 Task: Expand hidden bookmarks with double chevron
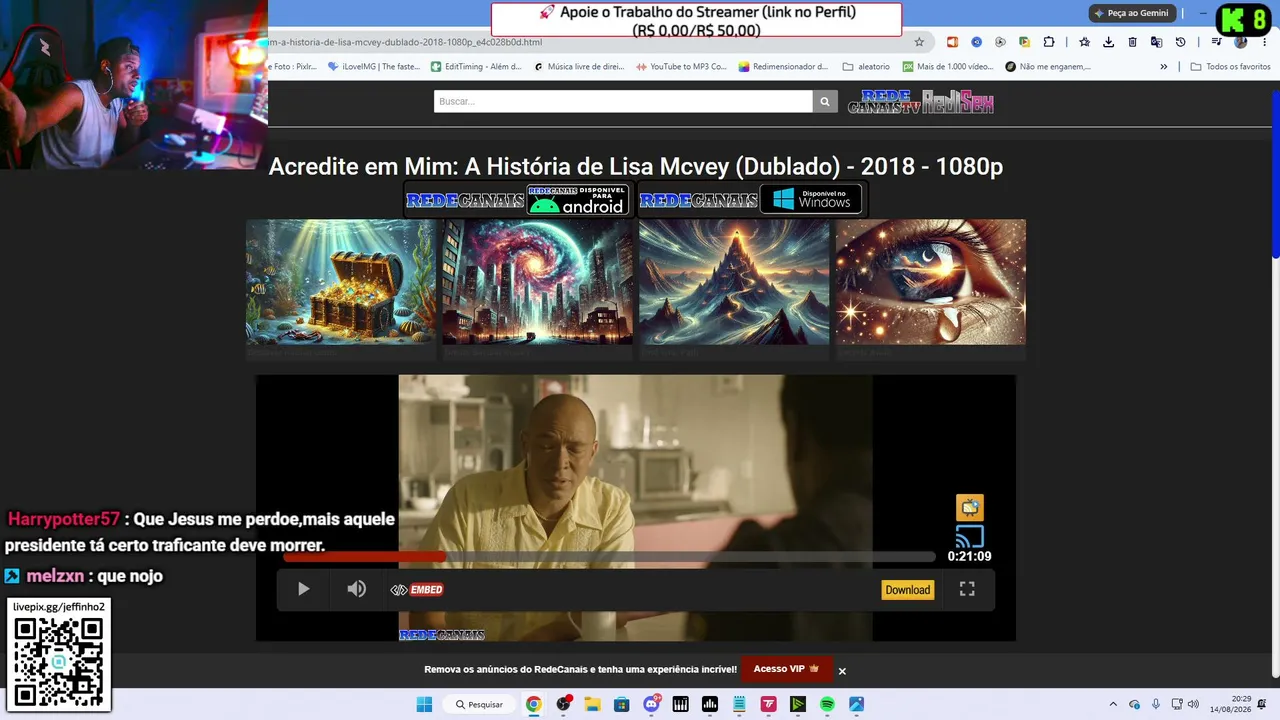pyautogui.click(x=1163, y=67)
